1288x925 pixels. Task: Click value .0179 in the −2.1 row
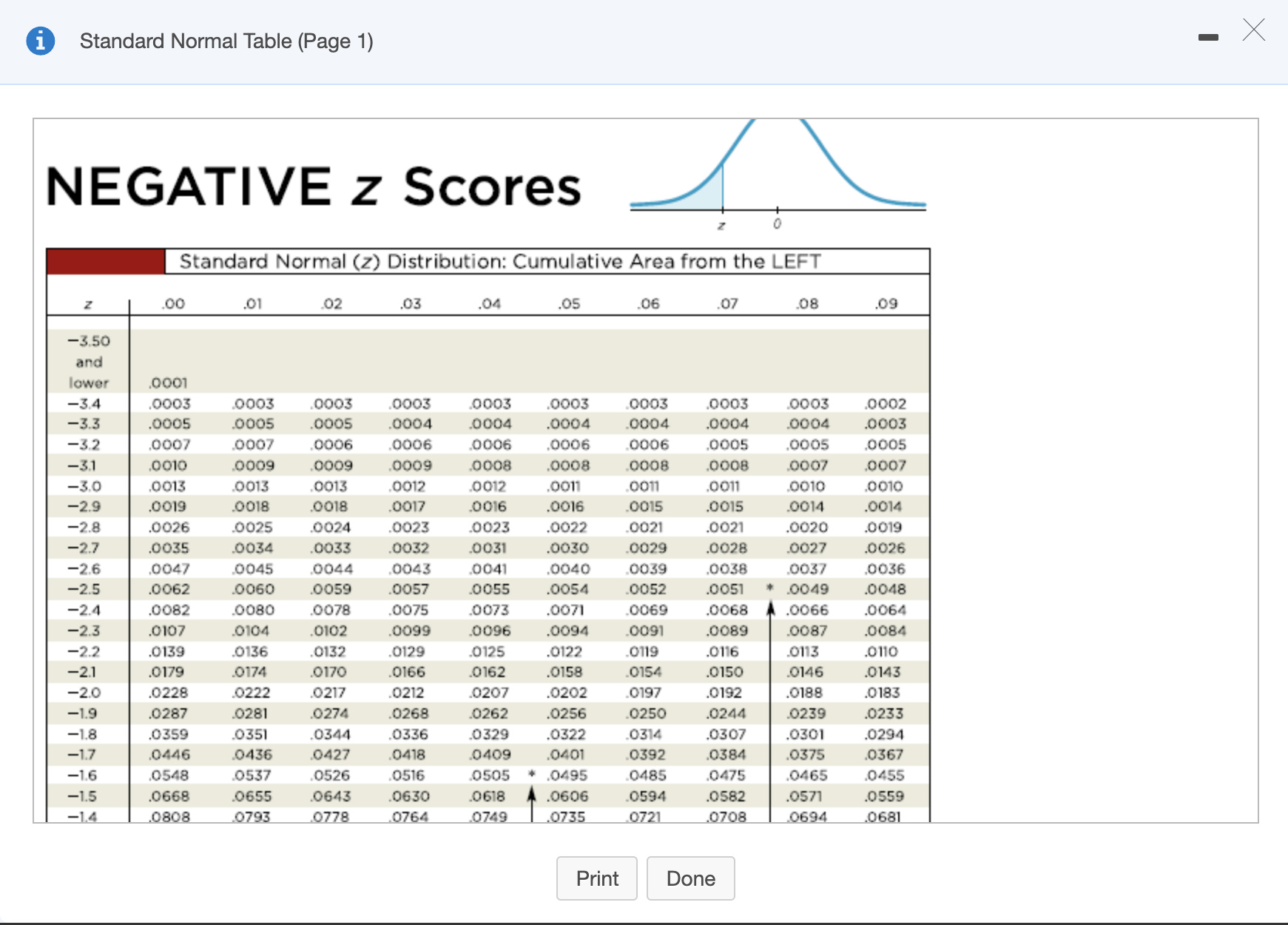166,673
